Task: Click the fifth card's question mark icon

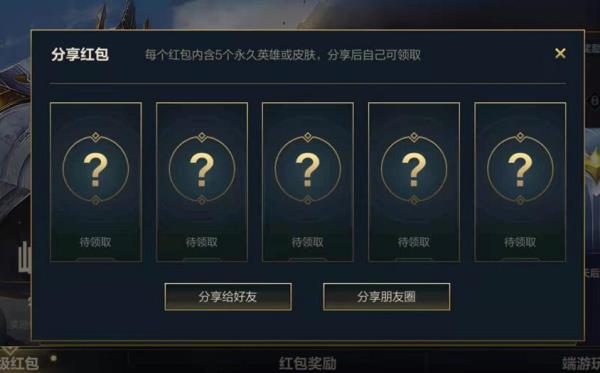Action: (x=520, y=169)
